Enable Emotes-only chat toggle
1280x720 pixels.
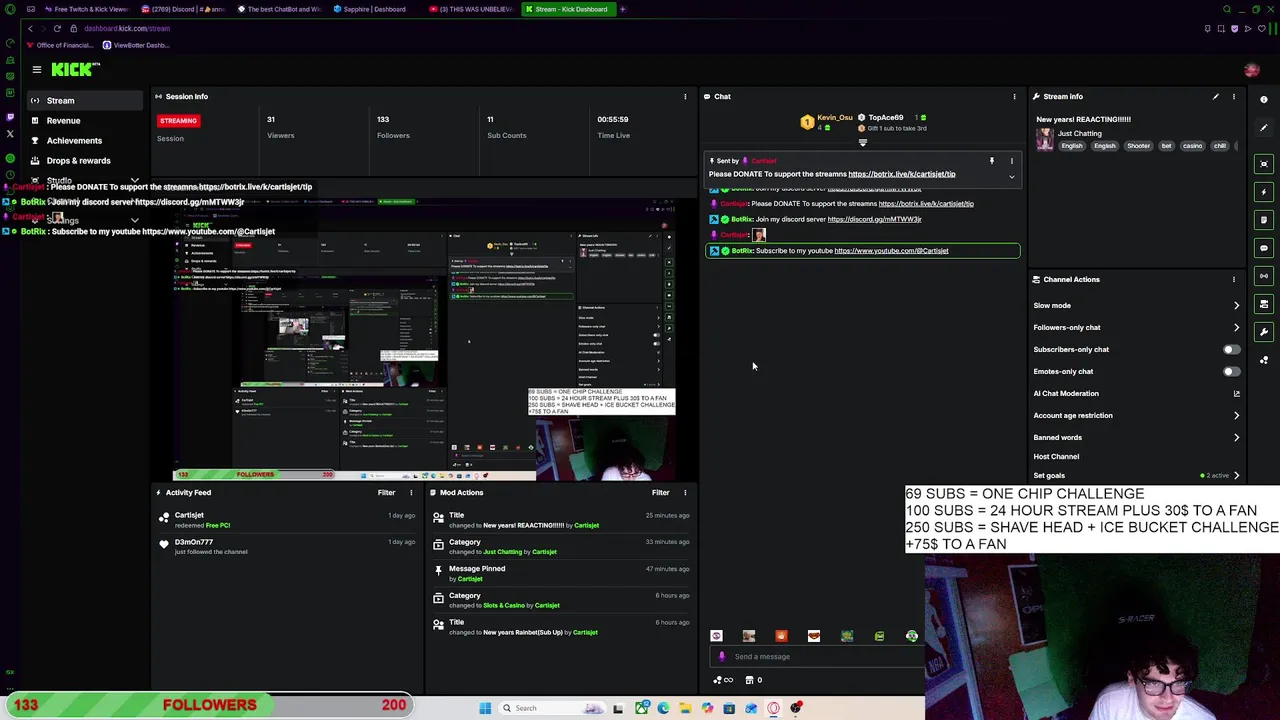(1231, 372)
